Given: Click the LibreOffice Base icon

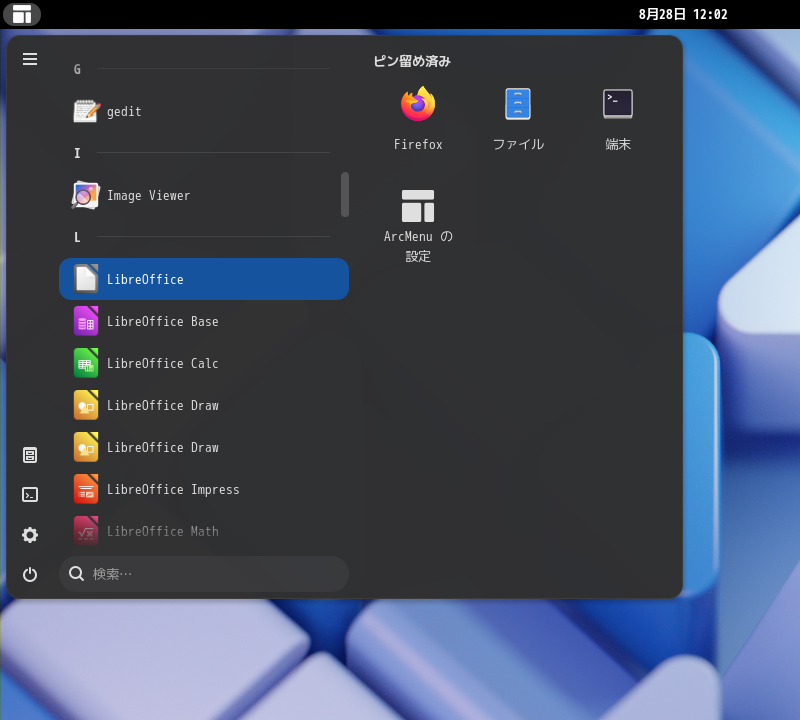Looking at the screenshot, I should click(86, 321).
